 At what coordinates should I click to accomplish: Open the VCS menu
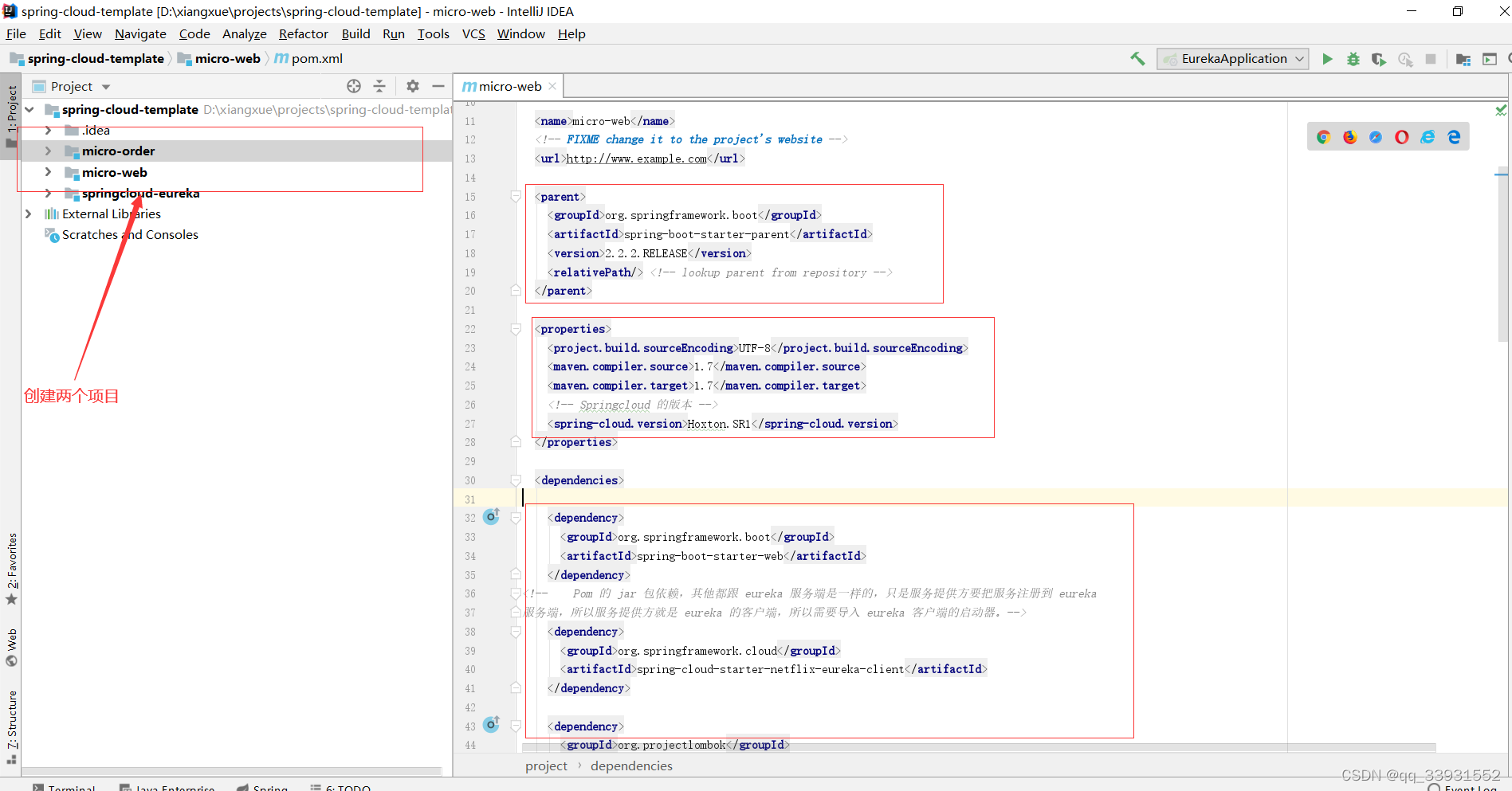click(x=473, y=34)
